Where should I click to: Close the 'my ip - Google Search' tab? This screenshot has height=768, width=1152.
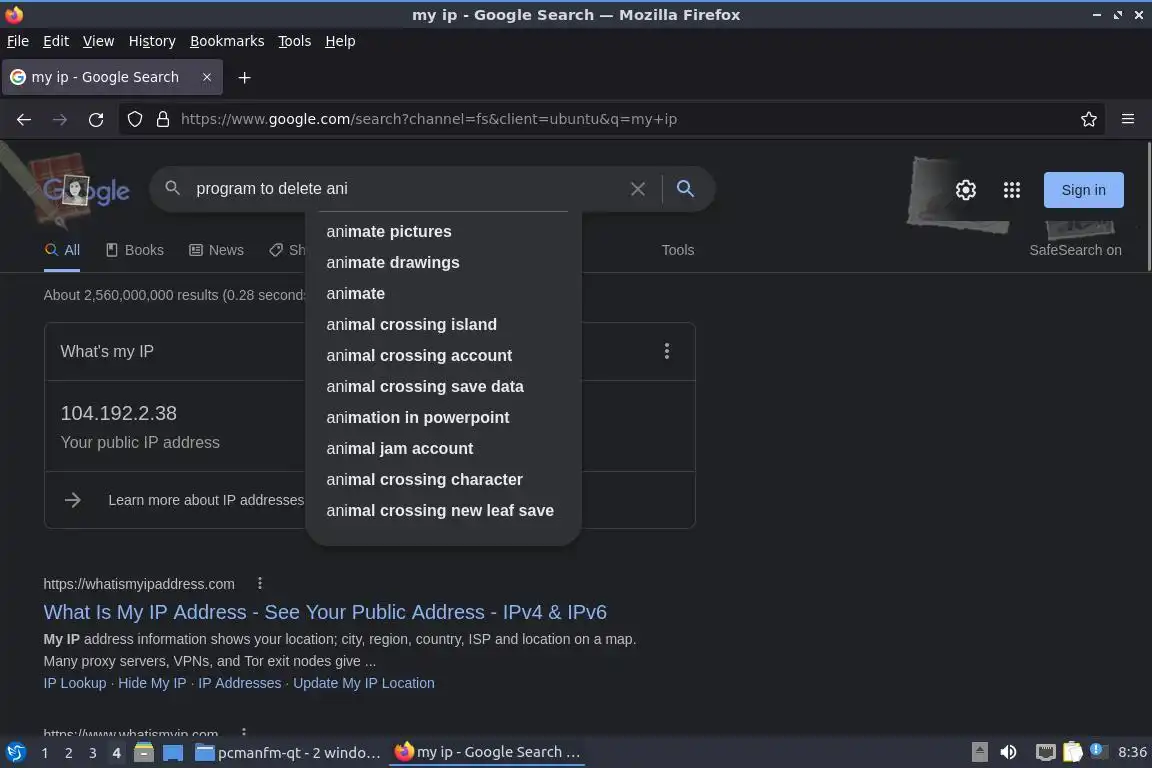click(x=207, y=77)
